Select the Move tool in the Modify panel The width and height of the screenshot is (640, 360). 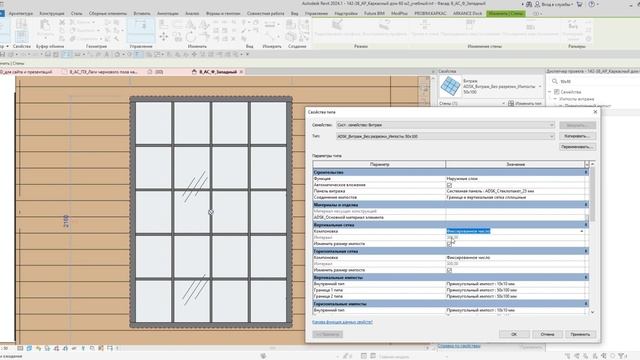click(x=164, y=37)
